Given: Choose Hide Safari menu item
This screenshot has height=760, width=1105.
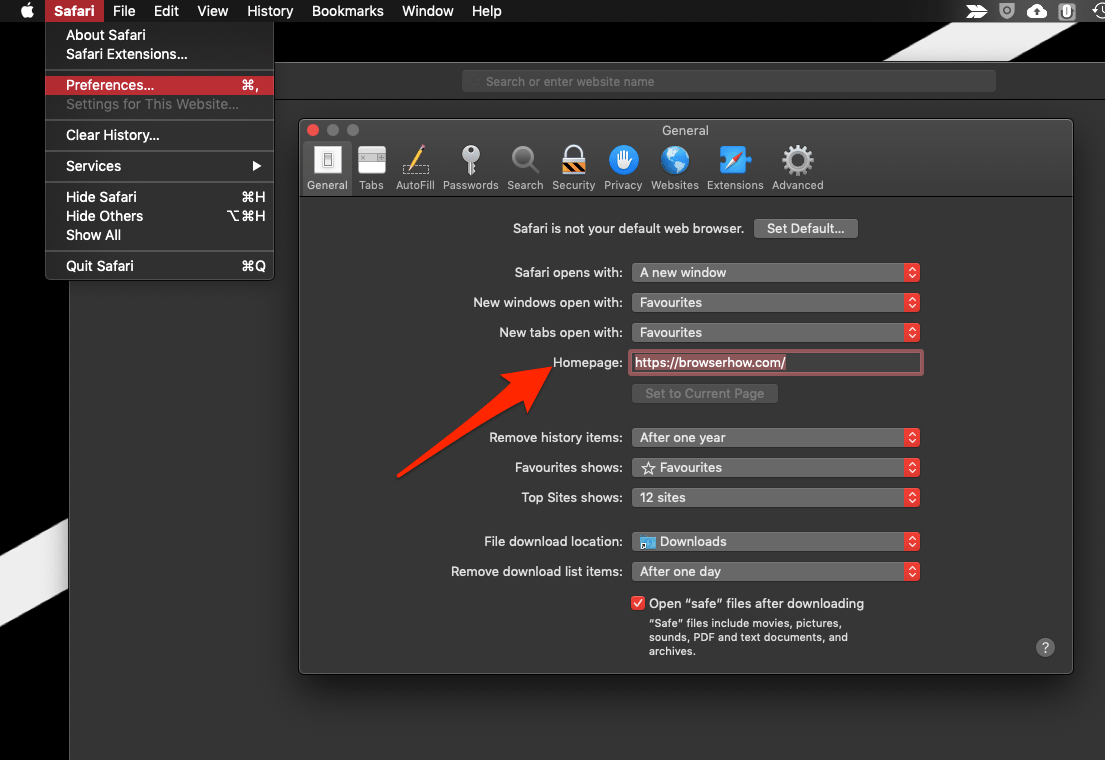Looking at the screenshot, I should (x=159, y=197).
